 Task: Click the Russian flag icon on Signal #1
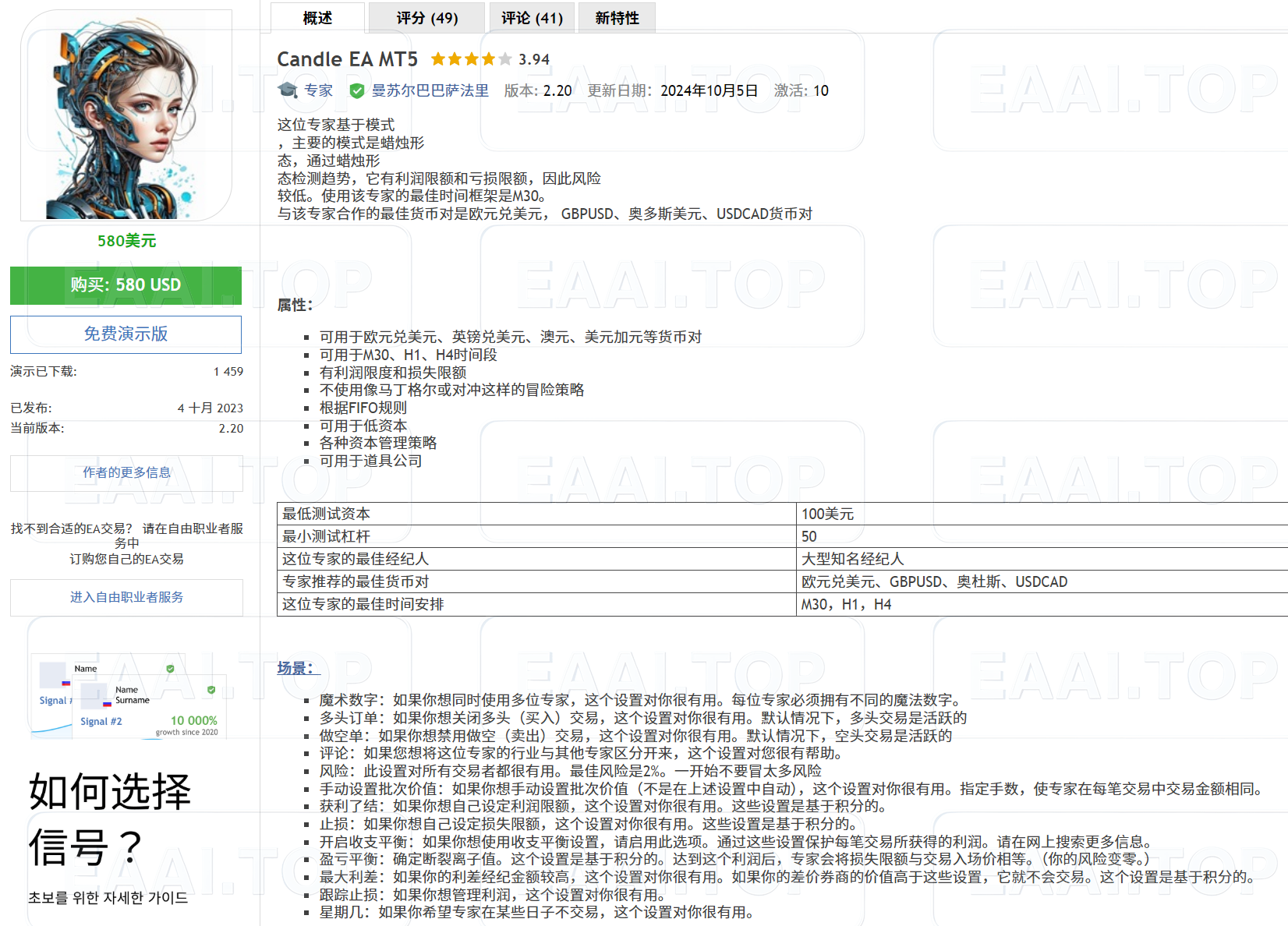pyautogui.click(x=66, y=684)
